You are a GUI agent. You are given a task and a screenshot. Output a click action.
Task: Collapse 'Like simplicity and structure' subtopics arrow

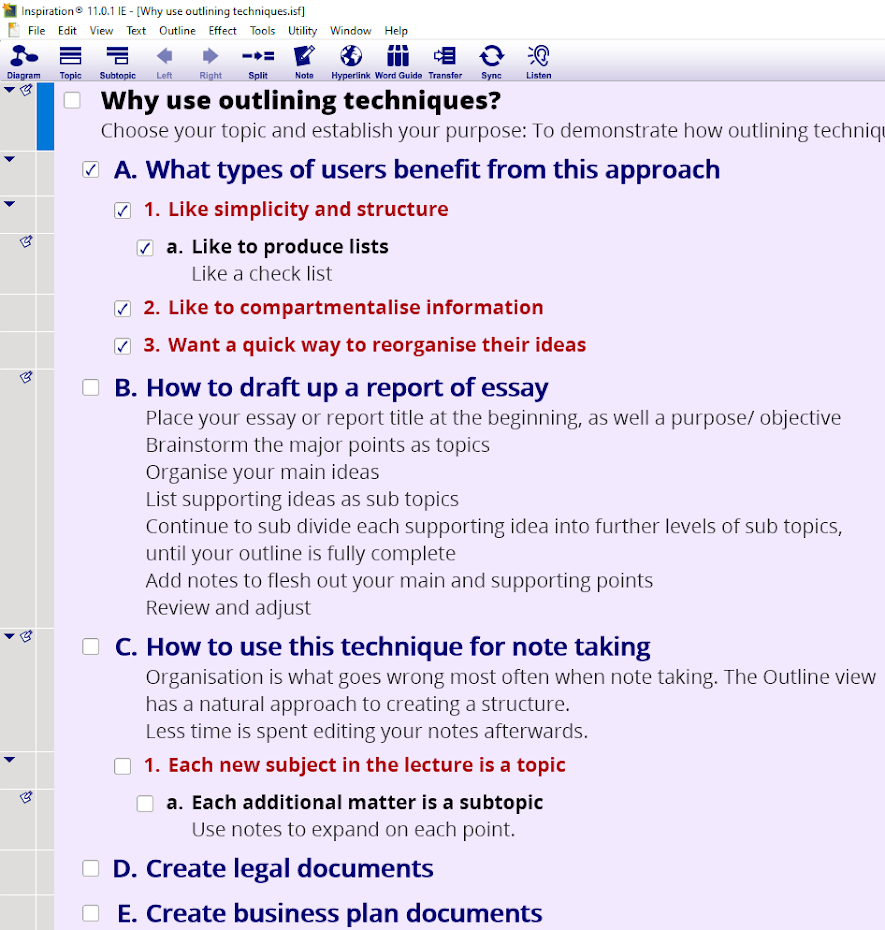[x=10, y=204]
